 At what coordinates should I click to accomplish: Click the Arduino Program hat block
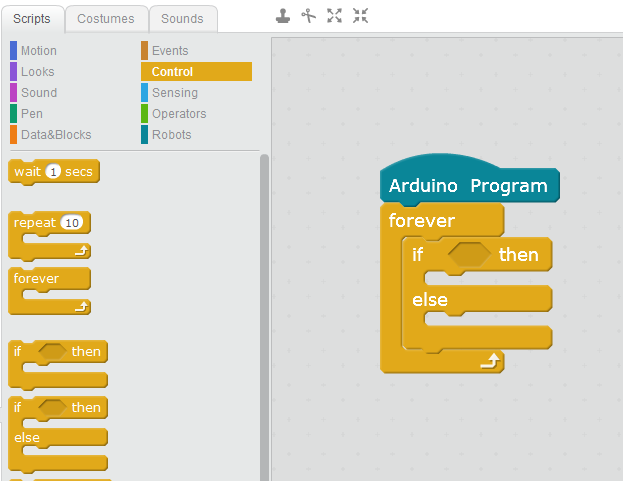click(x=470, y=180)
